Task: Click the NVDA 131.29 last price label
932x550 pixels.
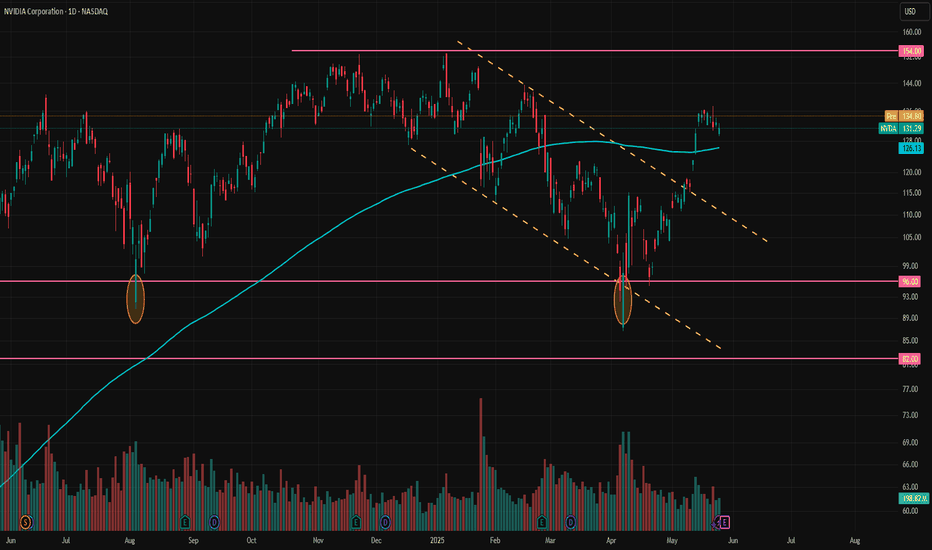Action: click(x=901, y=128)
